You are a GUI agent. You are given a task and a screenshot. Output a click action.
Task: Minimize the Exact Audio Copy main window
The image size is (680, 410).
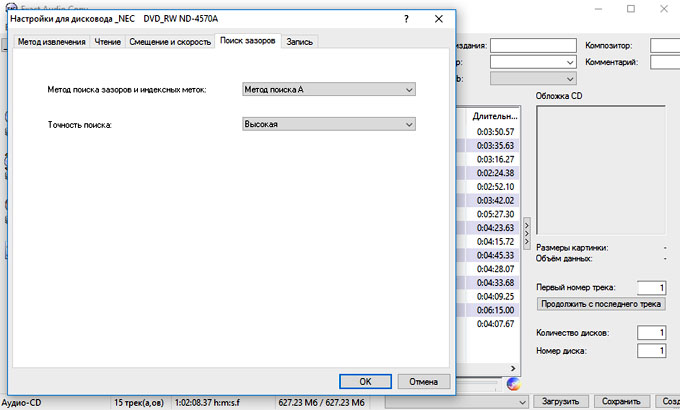[586, 9]
